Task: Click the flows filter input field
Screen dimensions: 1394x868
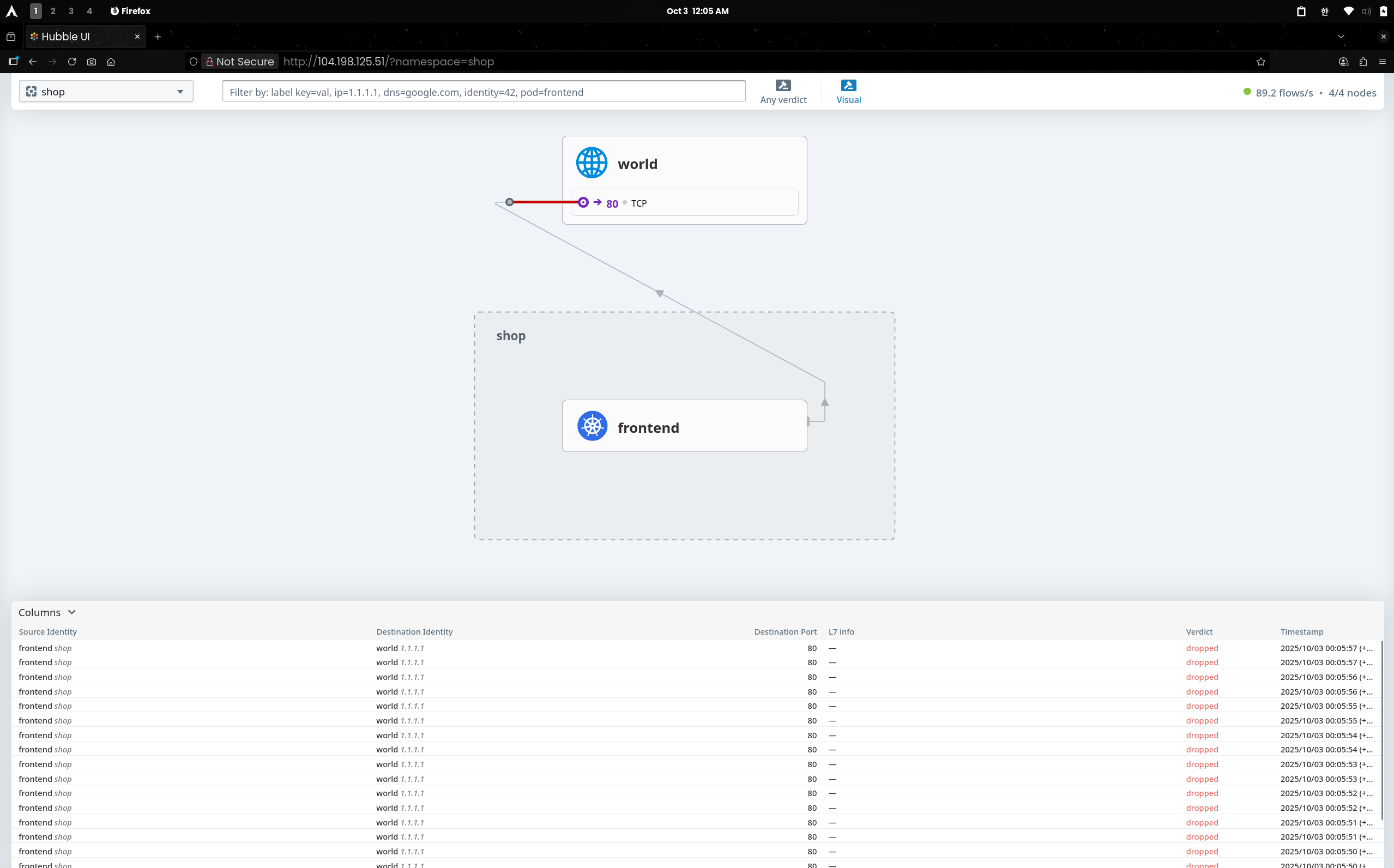Action: (x=483, y=92)
